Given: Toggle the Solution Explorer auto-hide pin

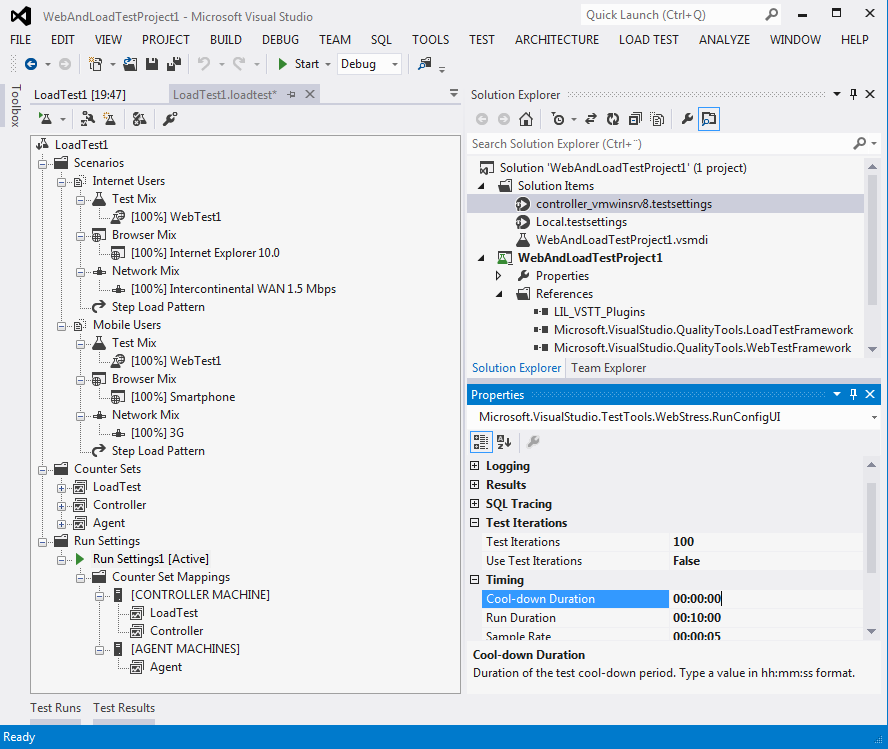Looking at the screenshot, I should pyautogui.click(x=853, y=94).
